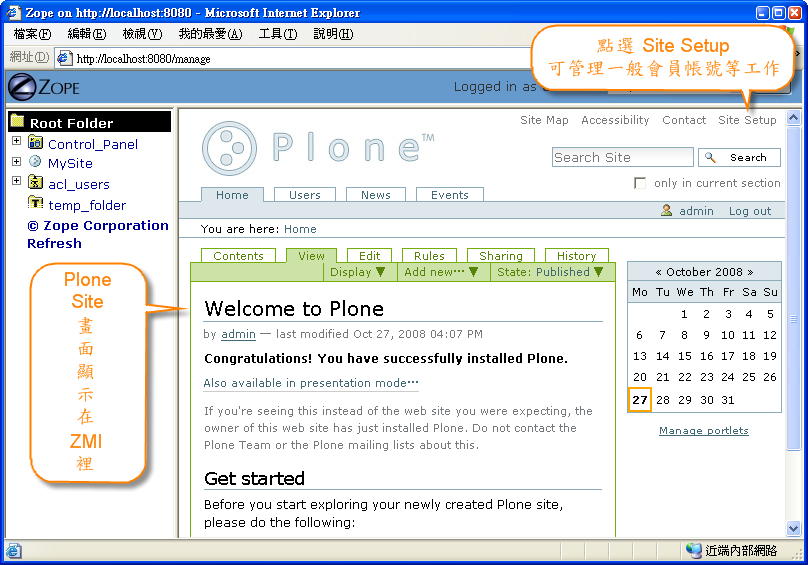The image size is (808, 565).
Task: Switch to the Events site tab
Action: click(450, 195)
